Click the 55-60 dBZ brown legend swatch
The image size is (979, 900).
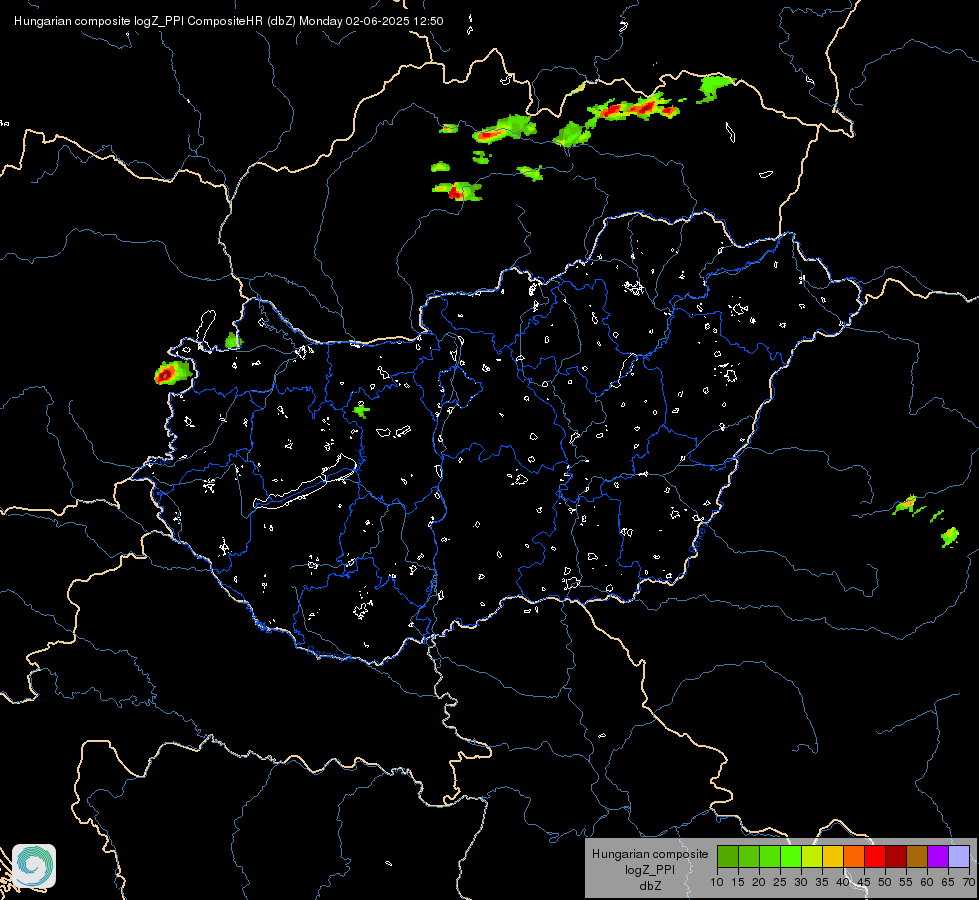(x=917, y=856)
